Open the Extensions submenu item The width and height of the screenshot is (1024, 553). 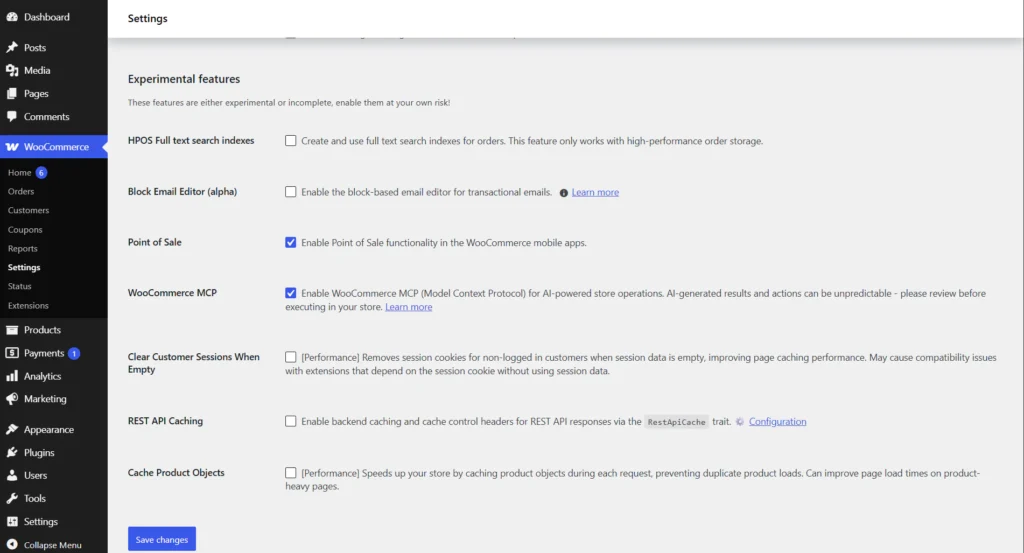tap(28, 306)
